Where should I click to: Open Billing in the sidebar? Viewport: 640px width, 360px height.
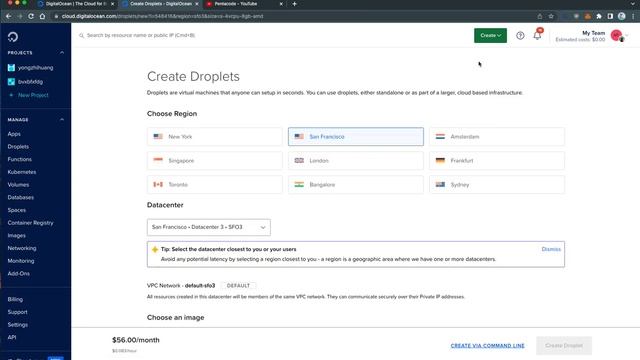[x=15, y=299]
